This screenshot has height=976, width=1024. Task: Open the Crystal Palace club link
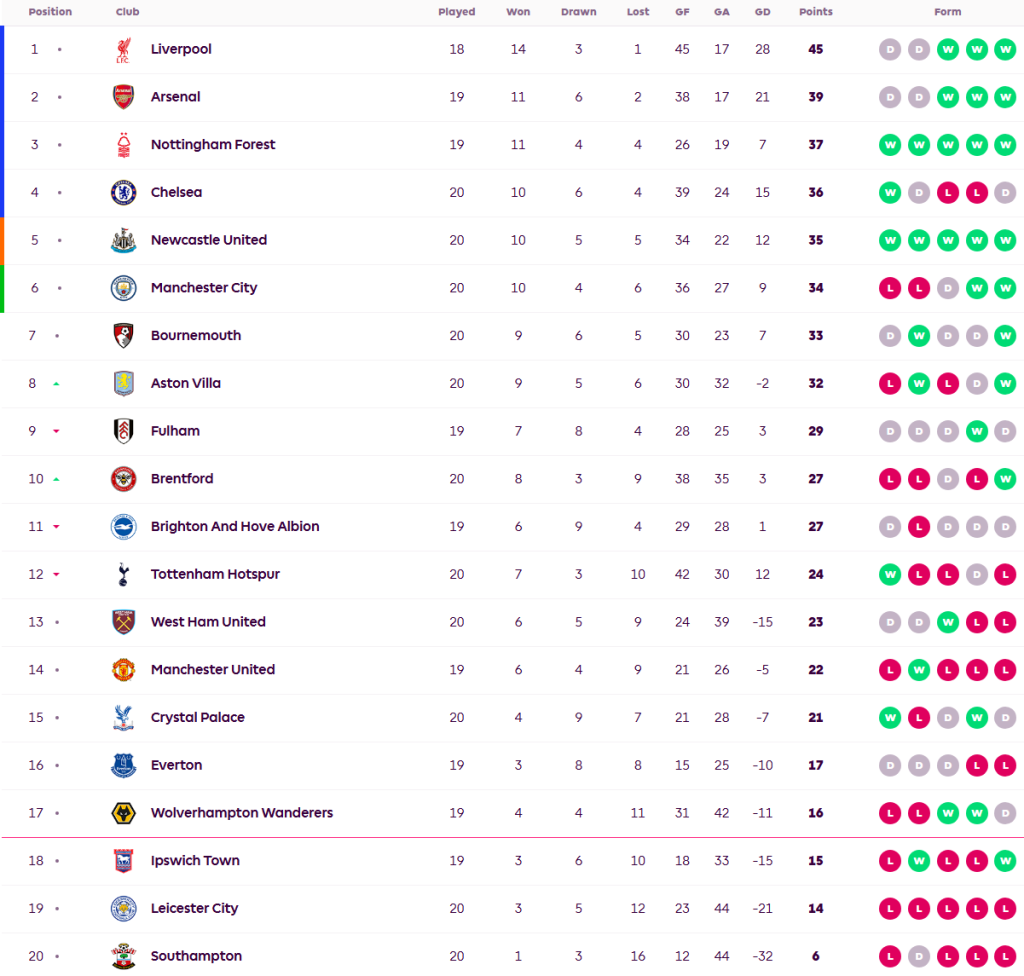point(197,717)
